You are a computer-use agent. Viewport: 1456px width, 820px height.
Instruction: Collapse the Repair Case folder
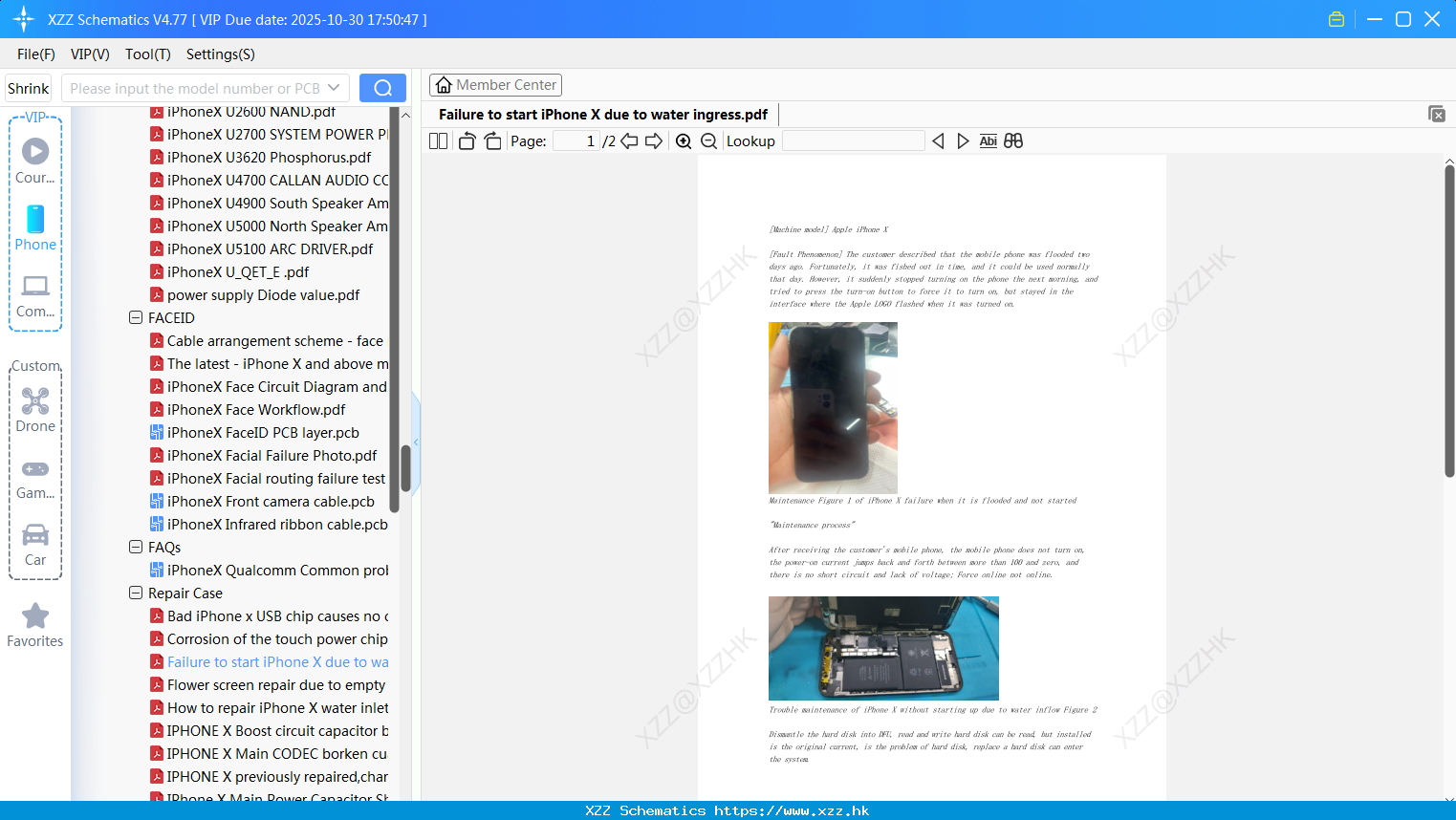[136, 593]
